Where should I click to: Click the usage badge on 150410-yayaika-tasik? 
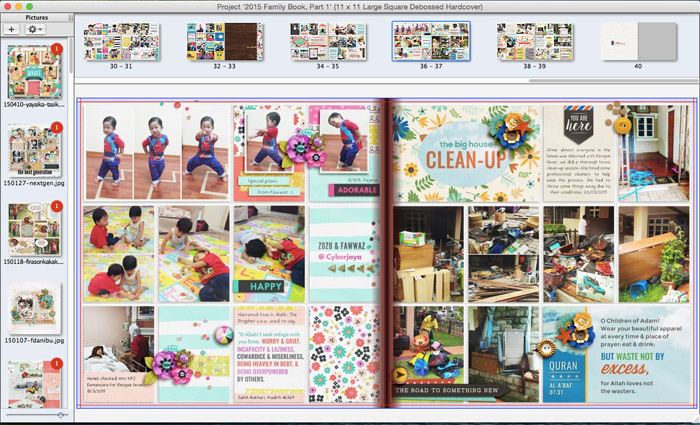click(57, 49)
